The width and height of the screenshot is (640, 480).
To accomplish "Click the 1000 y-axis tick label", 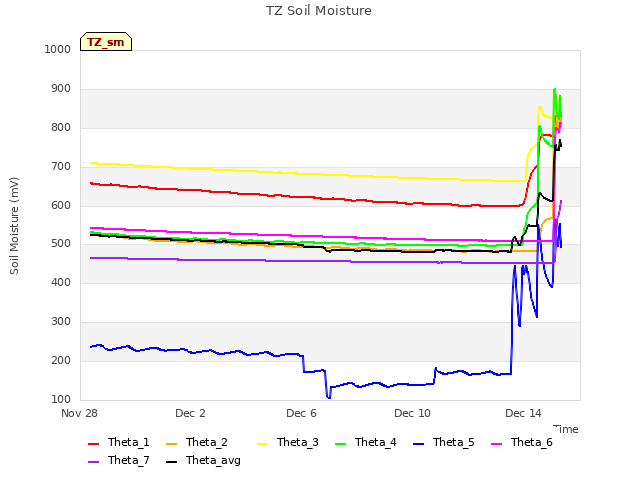I will click(x=58, y=49).
